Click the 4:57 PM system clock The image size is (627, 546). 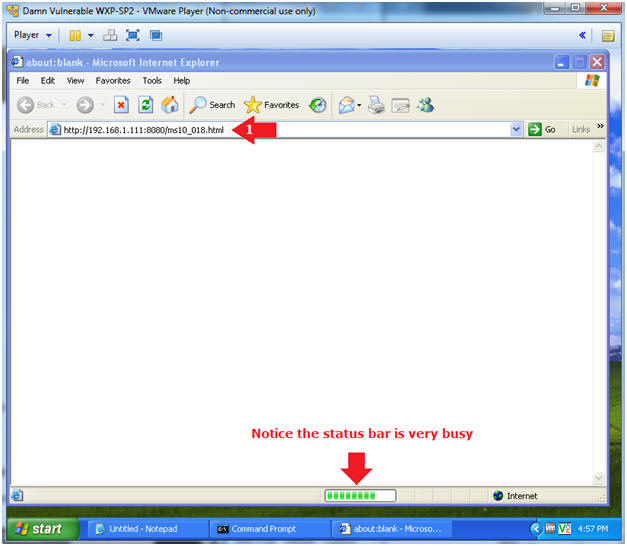(x=593, y=529)
